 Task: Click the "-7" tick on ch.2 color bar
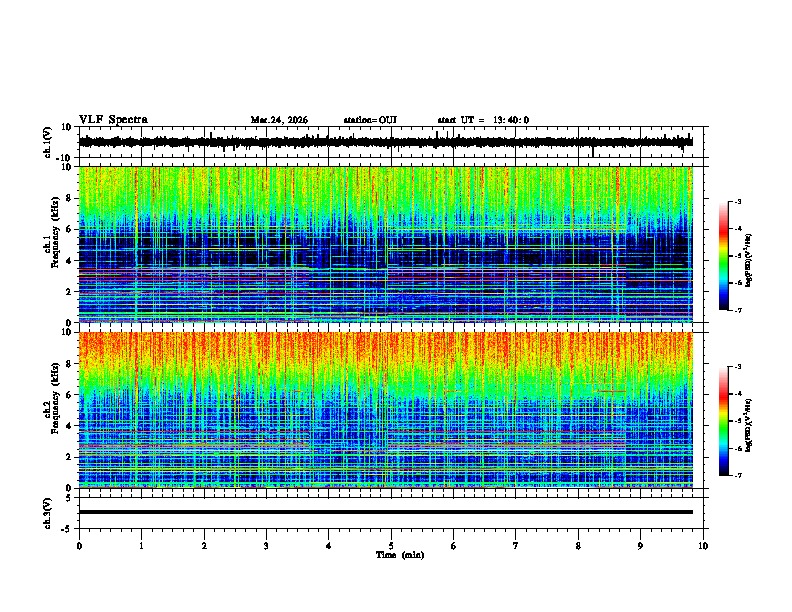pos(737,475)
